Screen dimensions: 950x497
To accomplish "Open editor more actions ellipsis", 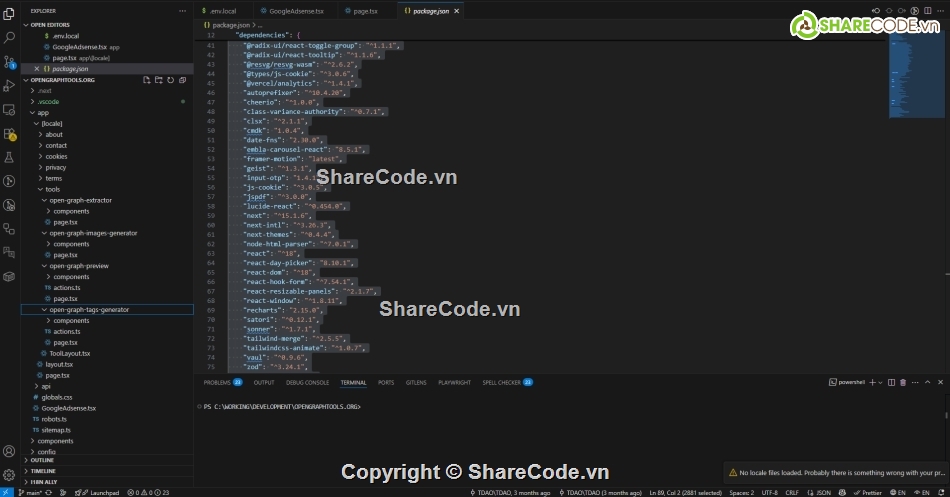I will click(x=940, y=11).
